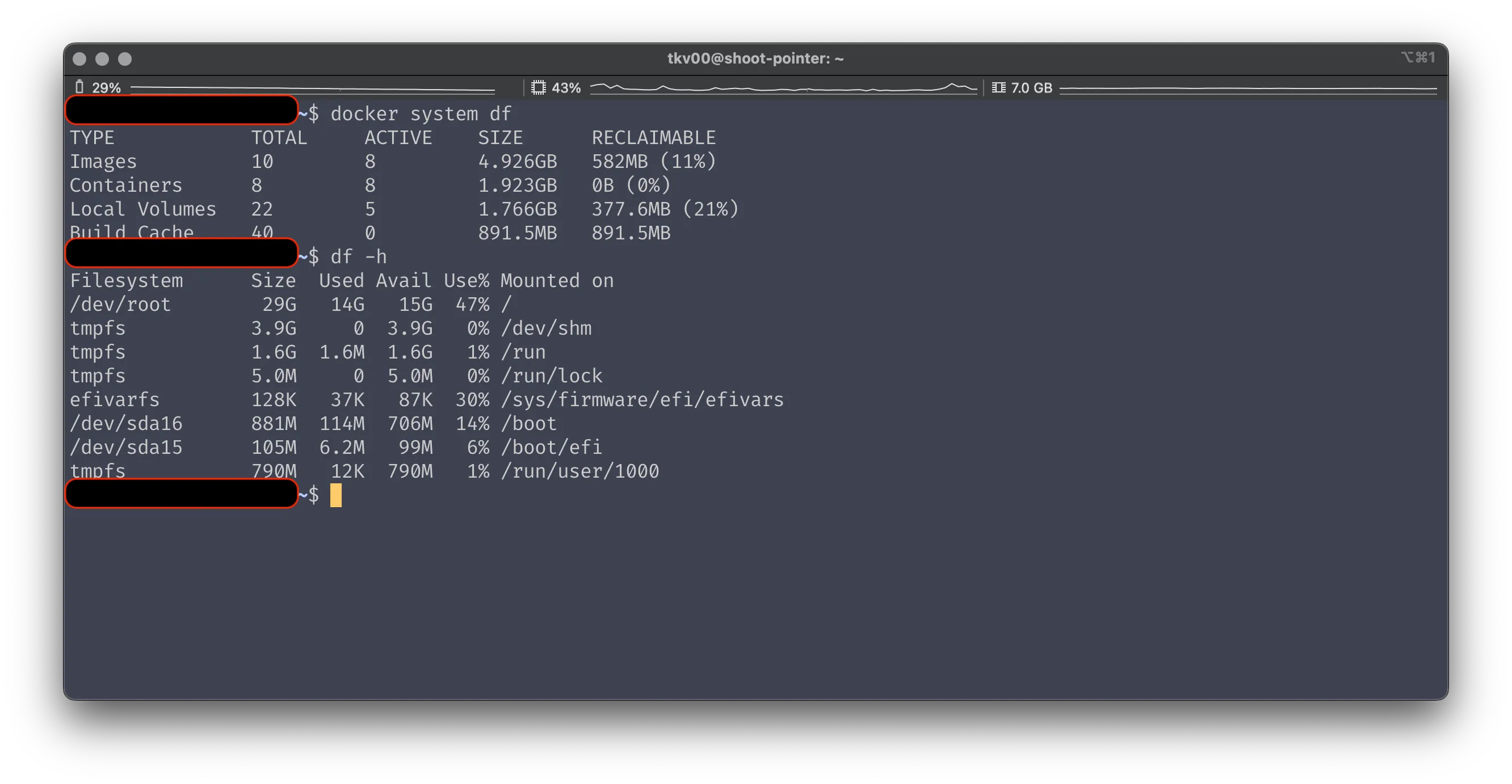
Task: Click the /boot/efi mount point
Action: click(551, 447)
